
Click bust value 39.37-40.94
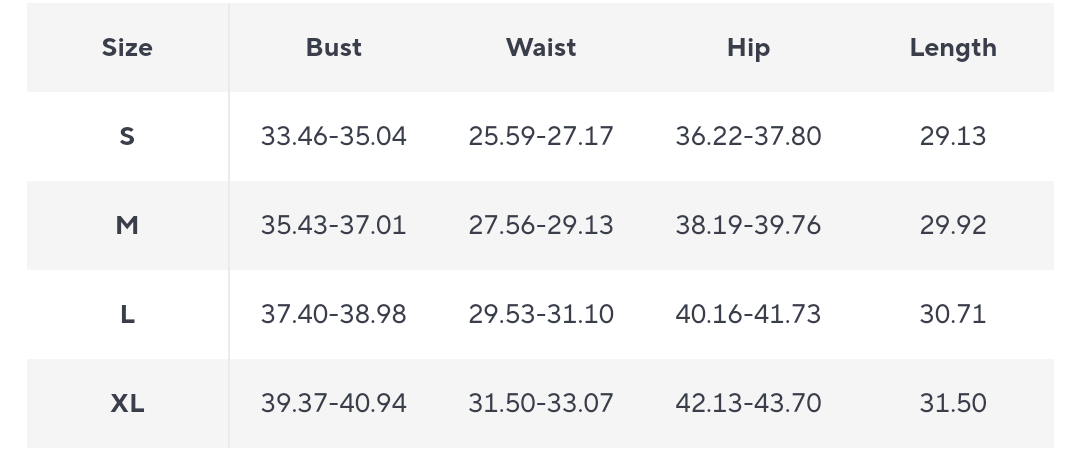(334, 403)
